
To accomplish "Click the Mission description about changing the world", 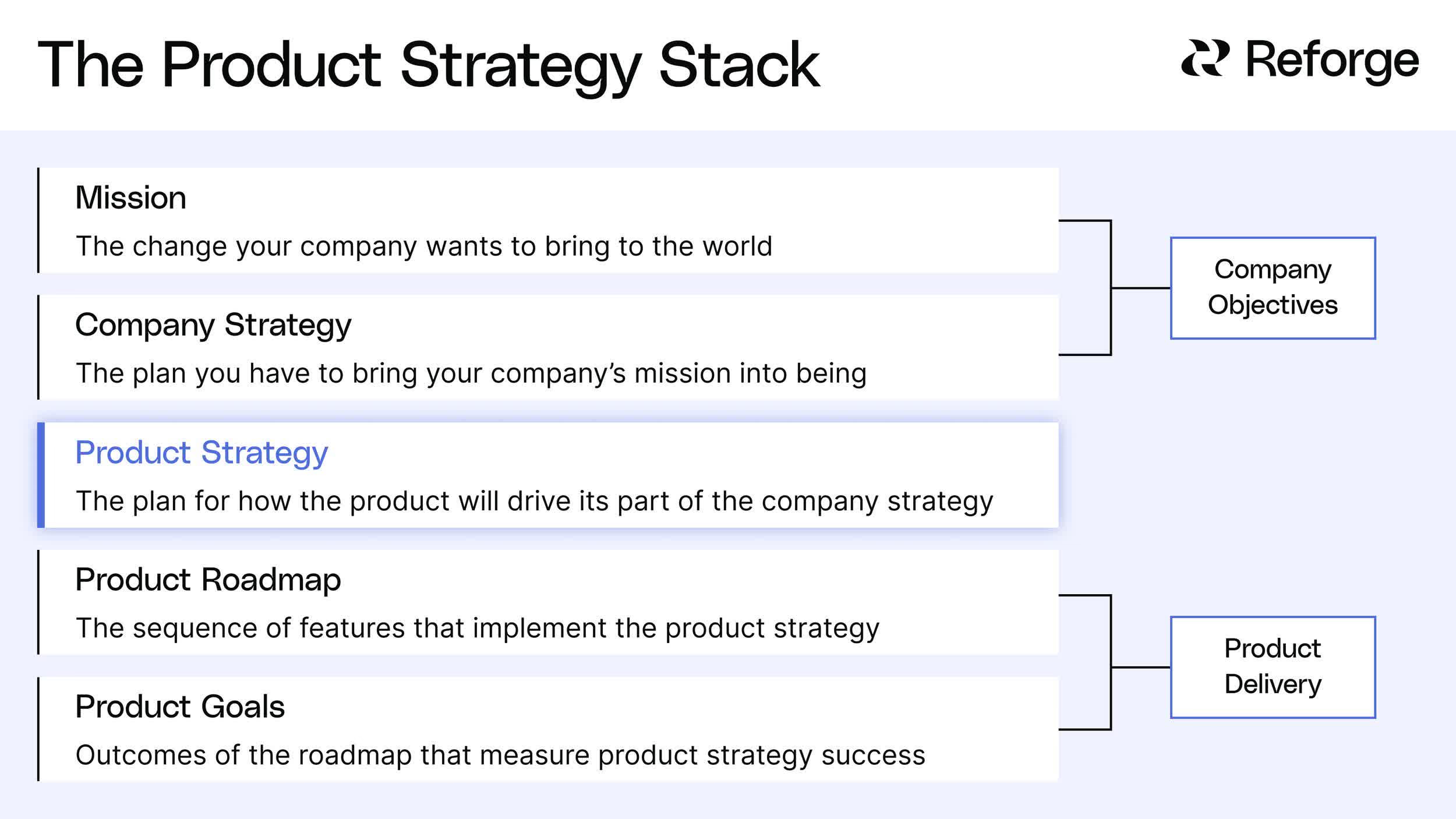I will 424,246.
